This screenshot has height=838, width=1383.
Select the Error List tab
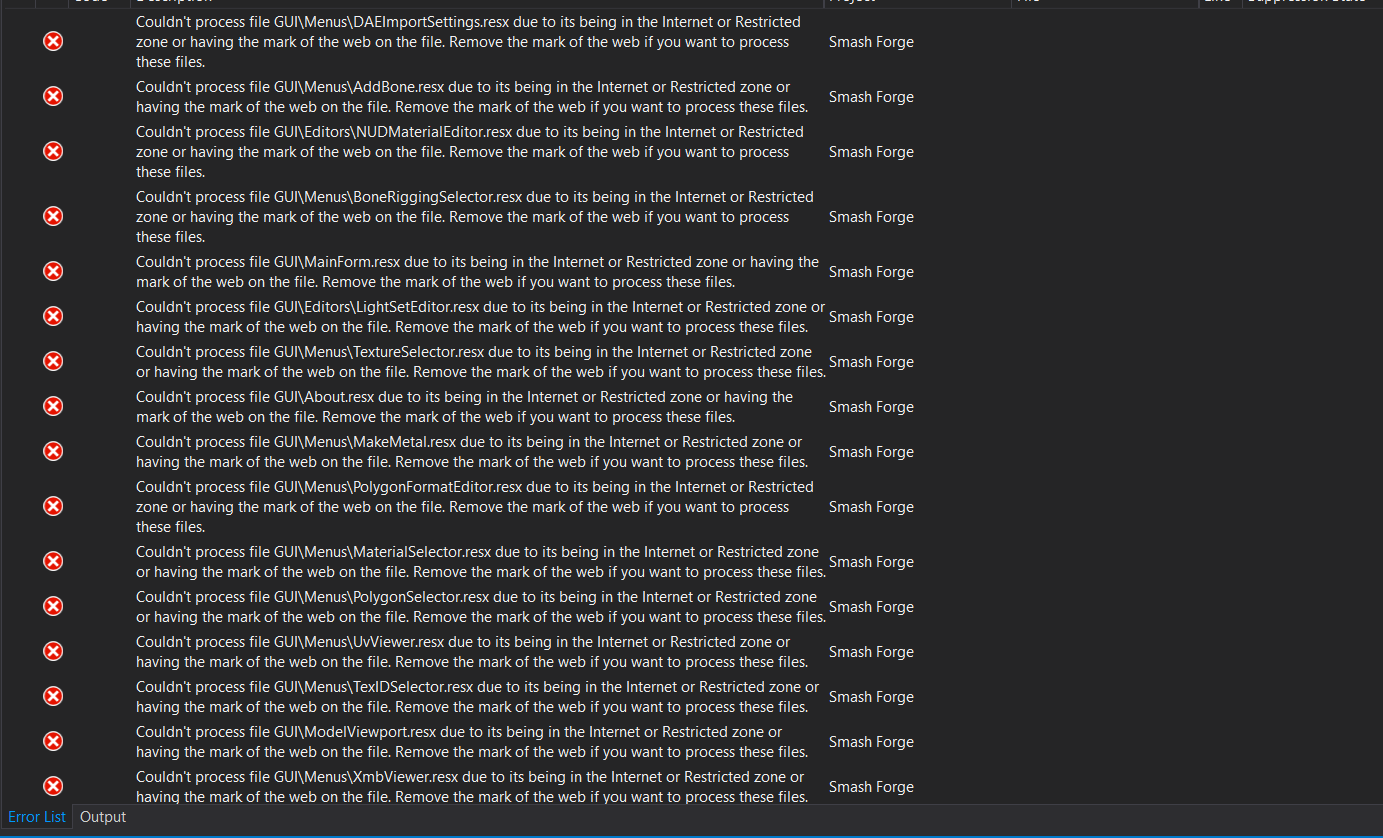pyautogui.click(x=37, y=817)
